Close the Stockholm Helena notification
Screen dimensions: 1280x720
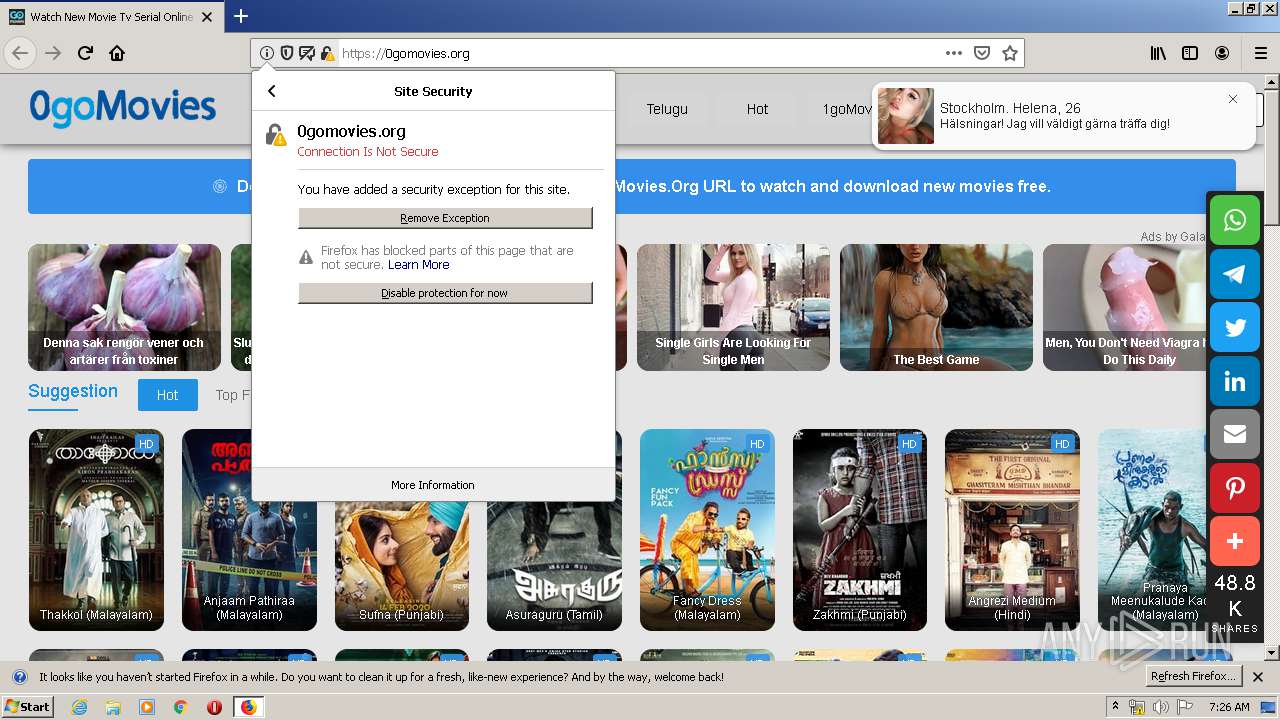(1233, 99)
